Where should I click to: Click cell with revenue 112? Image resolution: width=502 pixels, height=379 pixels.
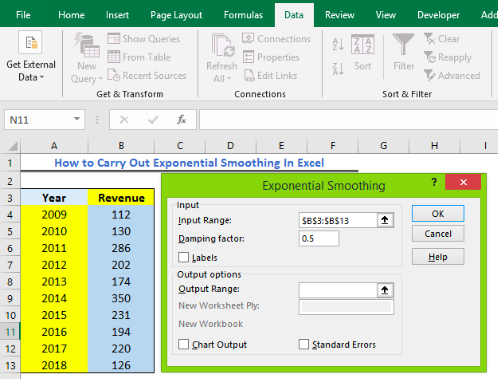pos(121,215)
